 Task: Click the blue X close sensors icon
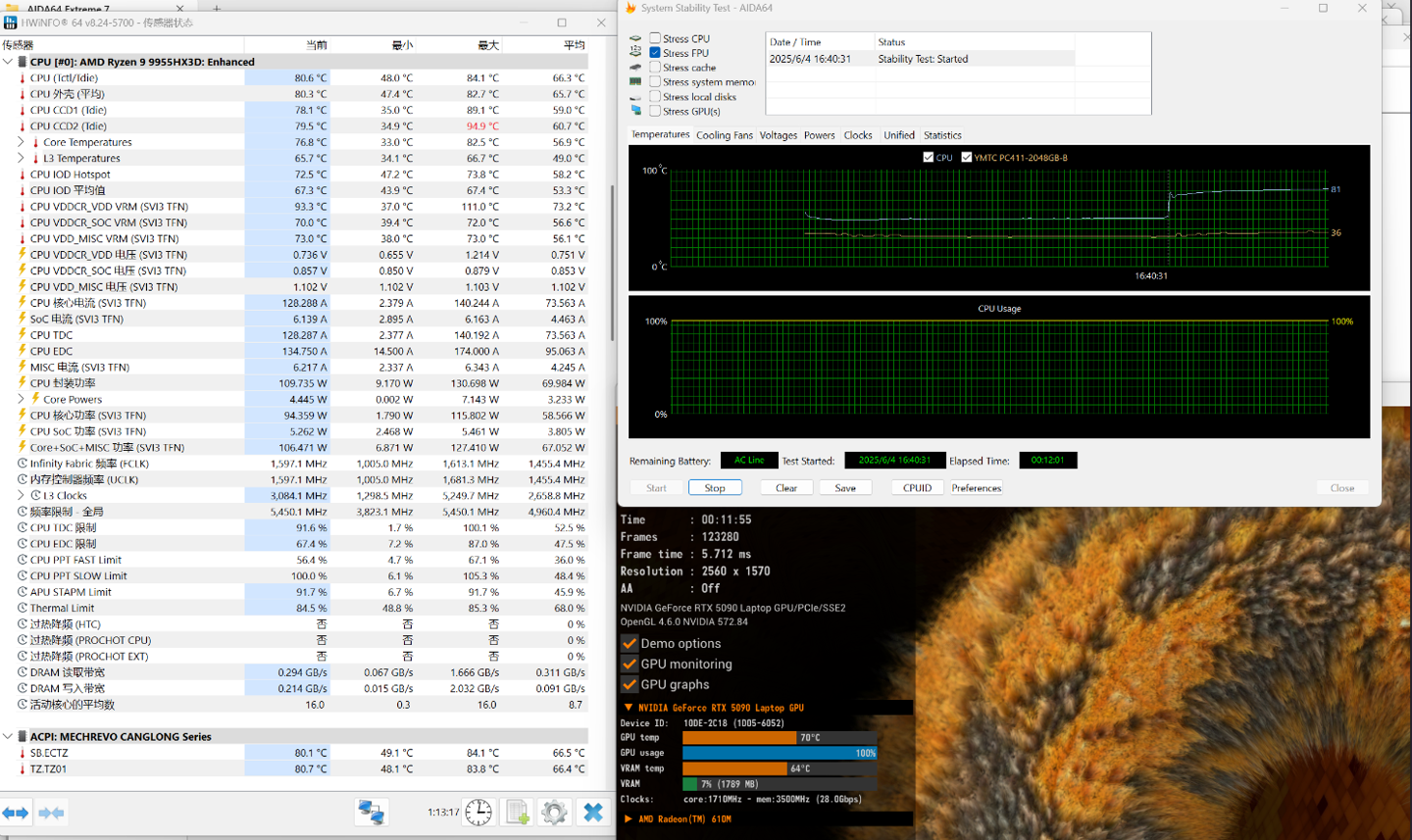[x=592, y=813]
